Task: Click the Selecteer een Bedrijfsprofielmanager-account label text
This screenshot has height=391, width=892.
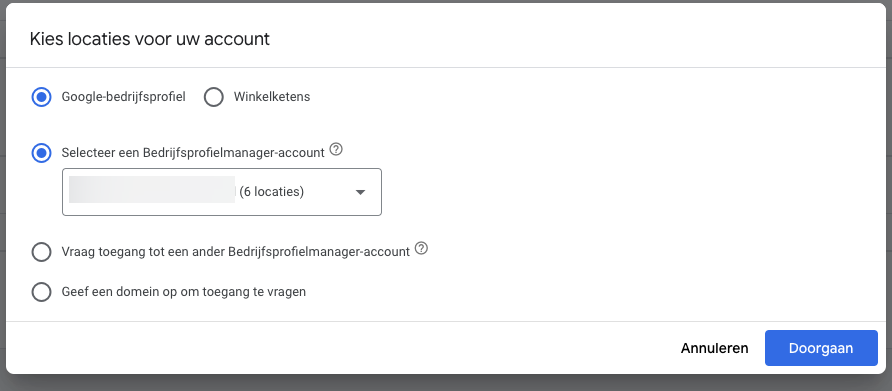Action: tap(193, 153)
